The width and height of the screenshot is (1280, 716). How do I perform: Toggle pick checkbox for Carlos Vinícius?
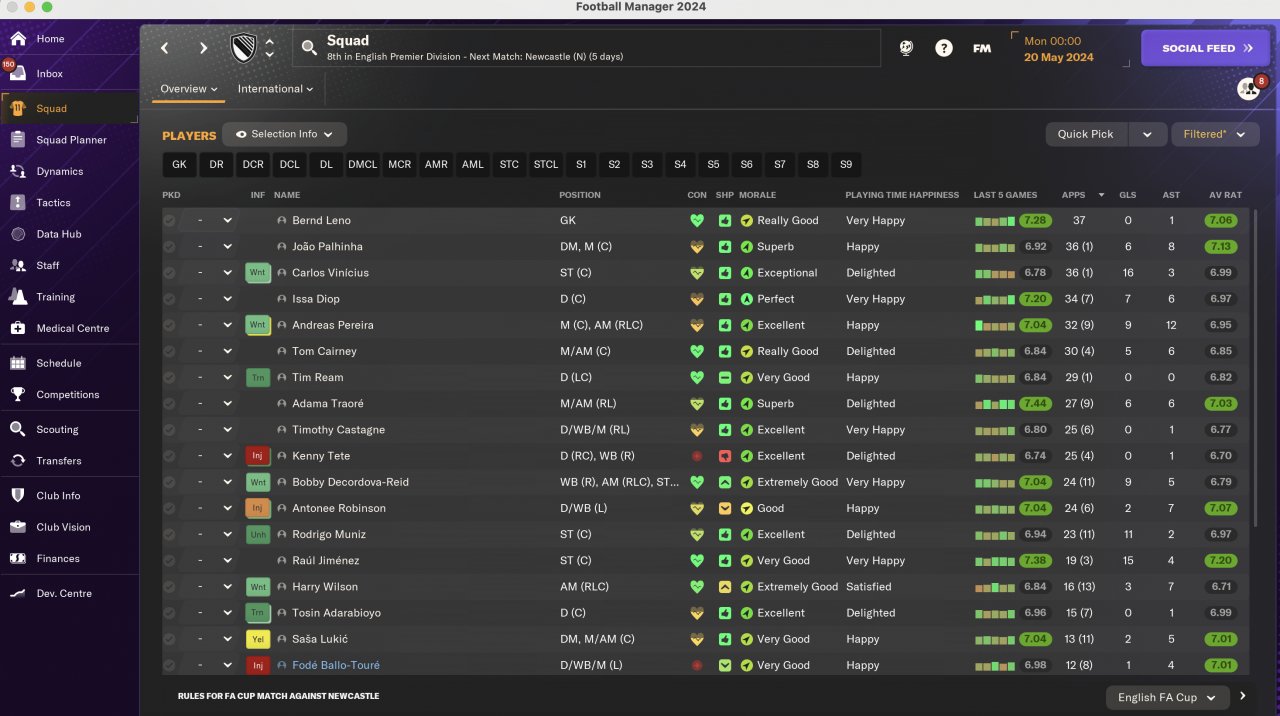point(169,273)
